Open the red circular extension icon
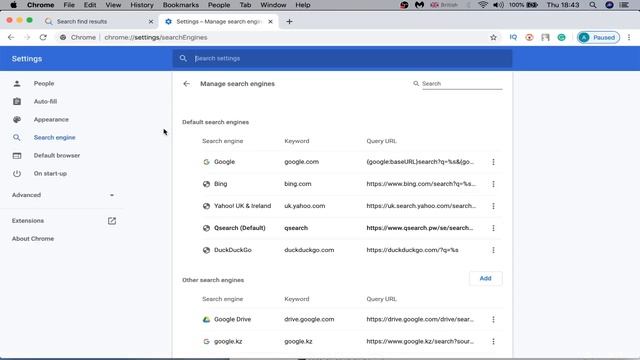Image resolution: width=640 pixels, height=360 pixels. tap(529, 38)
